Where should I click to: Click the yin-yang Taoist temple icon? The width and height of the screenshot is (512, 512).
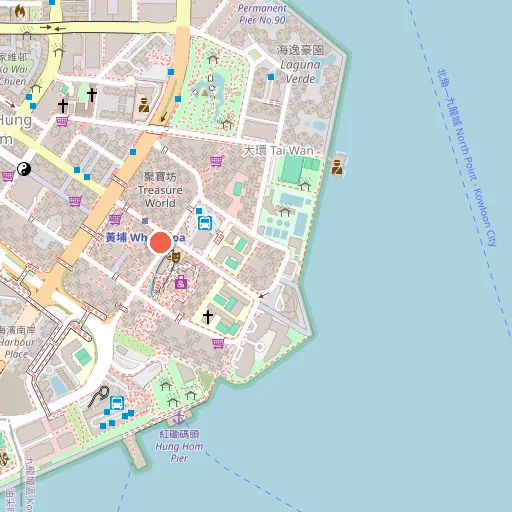coord(24,169)
